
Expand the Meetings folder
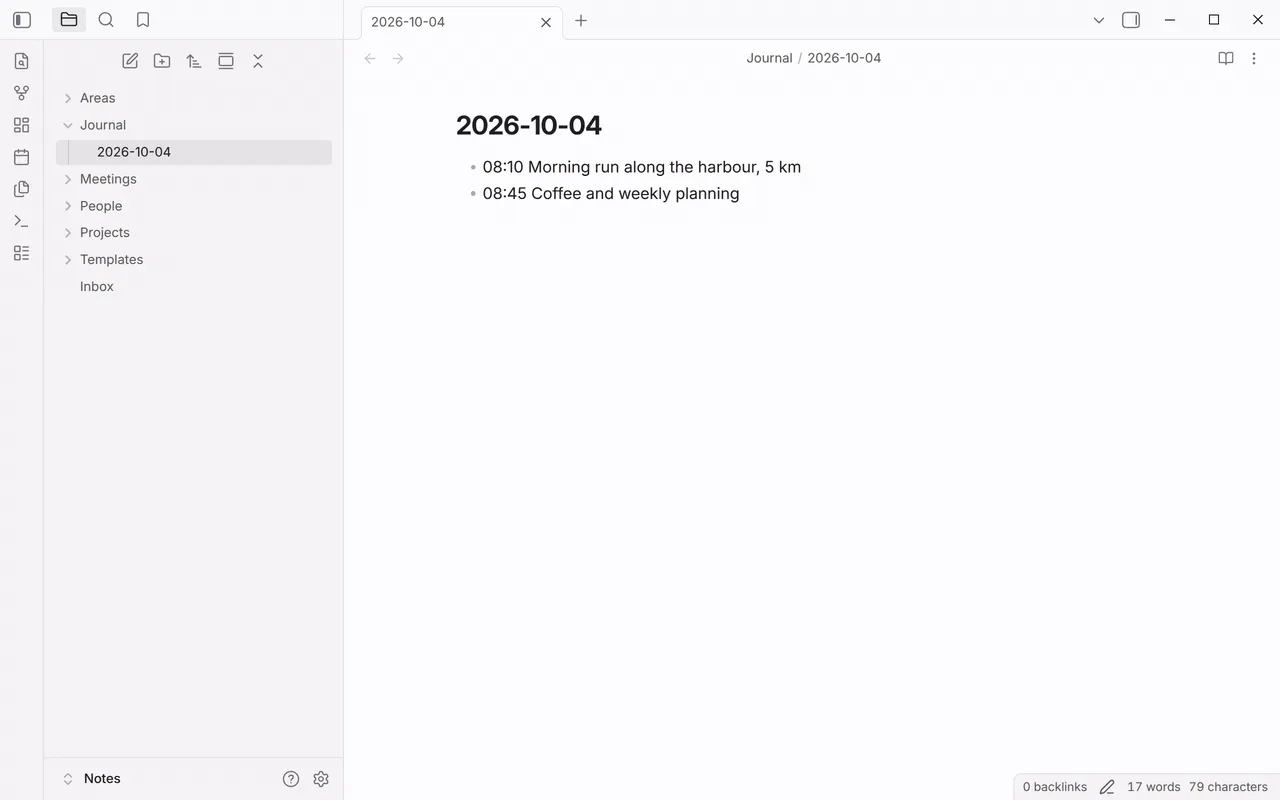(194, 179)
